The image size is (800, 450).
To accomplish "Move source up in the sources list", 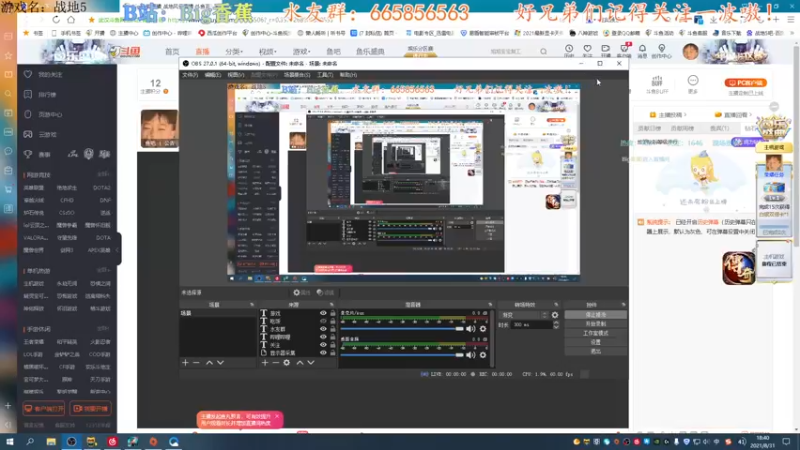I will (x=300, y=362).
